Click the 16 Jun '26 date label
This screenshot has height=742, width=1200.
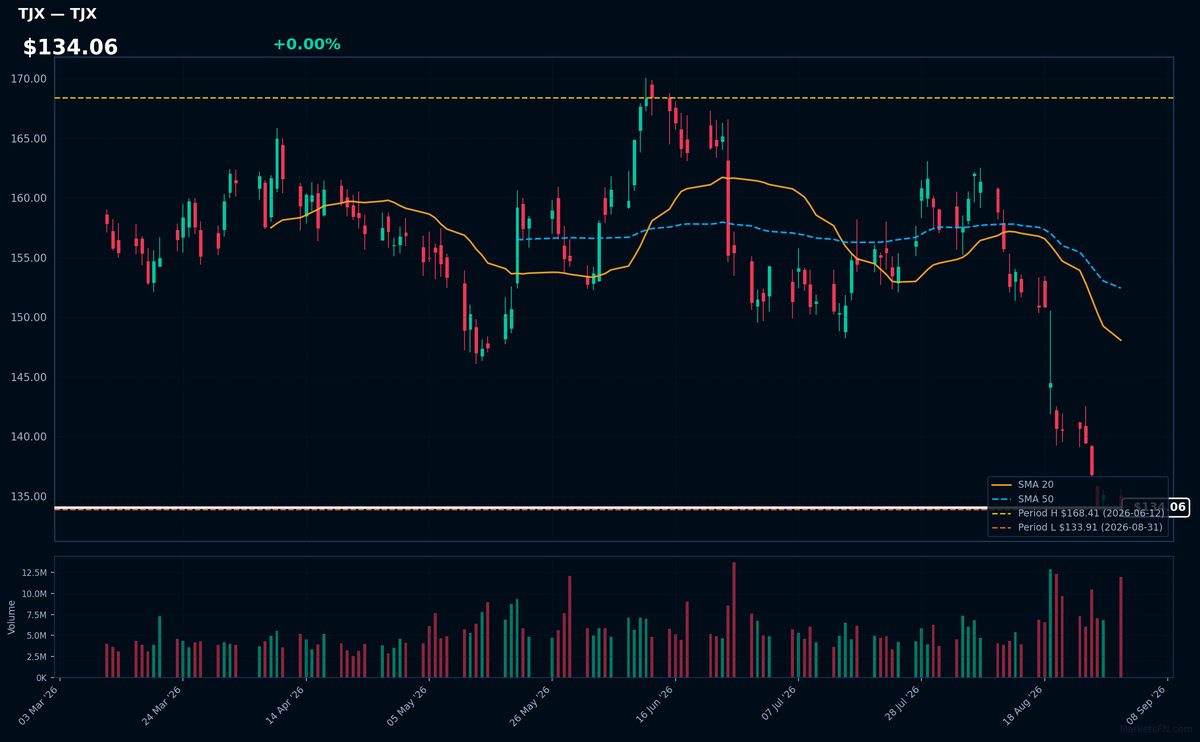[x=655, y=705]
